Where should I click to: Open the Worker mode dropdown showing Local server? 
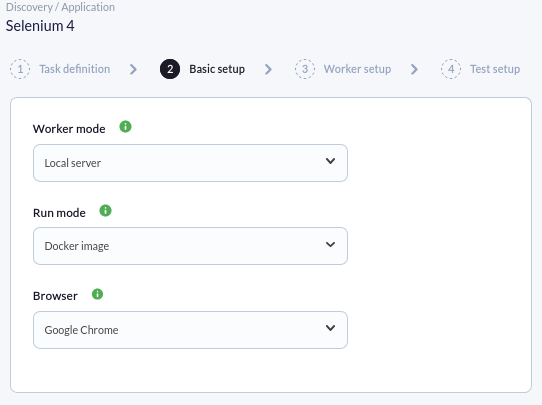tap(190, 163)
